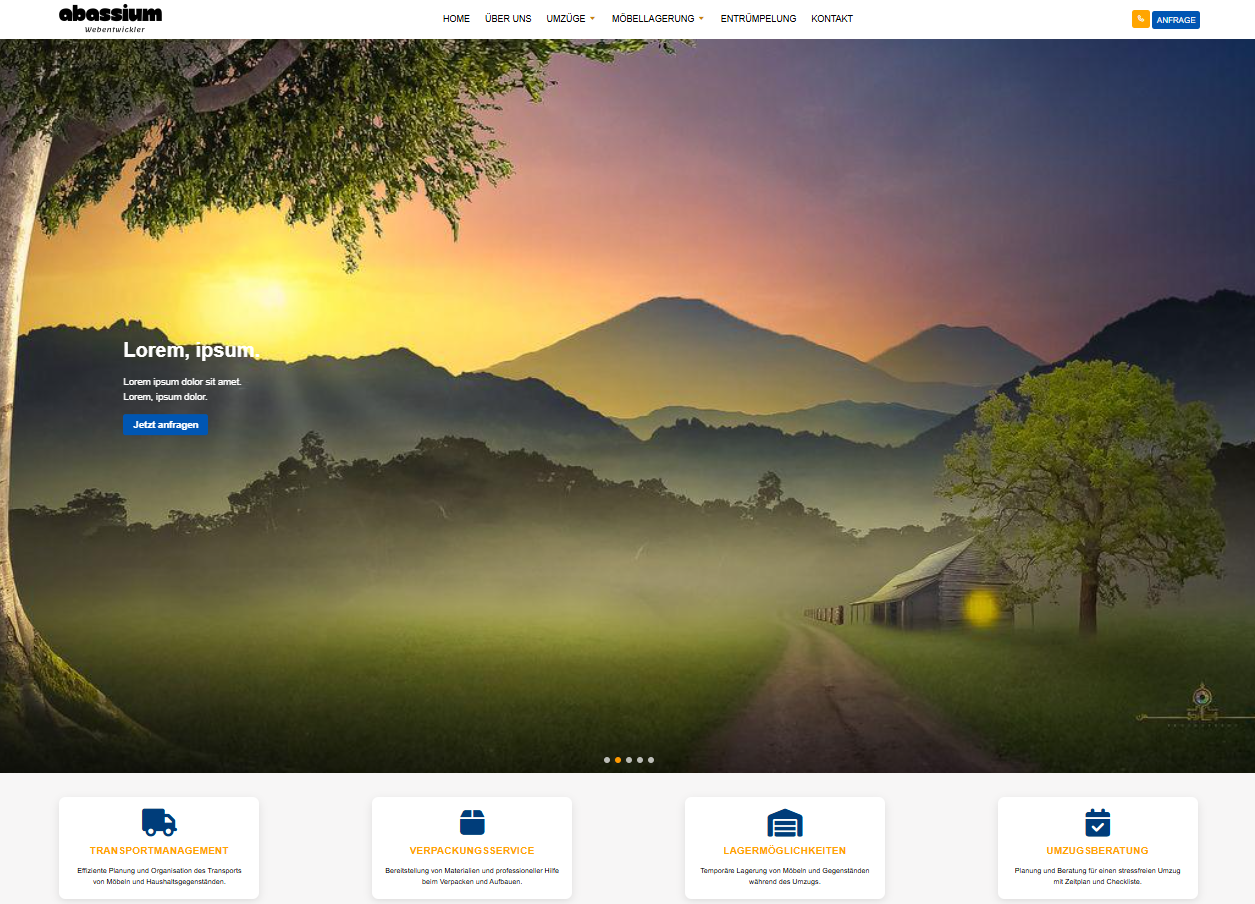Screen dimensions: 1255x904
Task: Navigate to Entrümpelung page
Action: pos(758,19)
